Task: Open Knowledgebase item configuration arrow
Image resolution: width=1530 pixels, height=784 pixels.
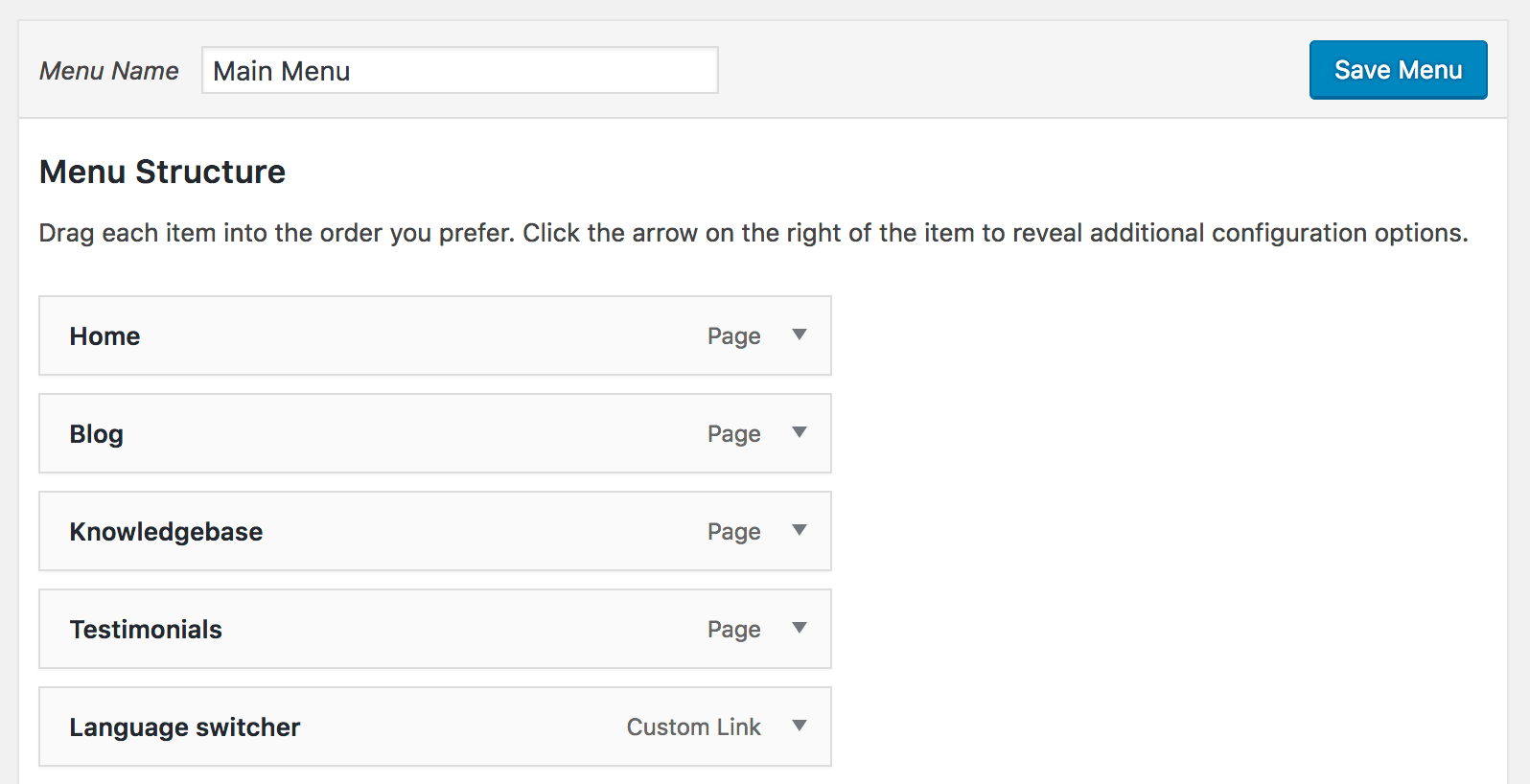Action: pyautogui.click(x=799, y=530)
